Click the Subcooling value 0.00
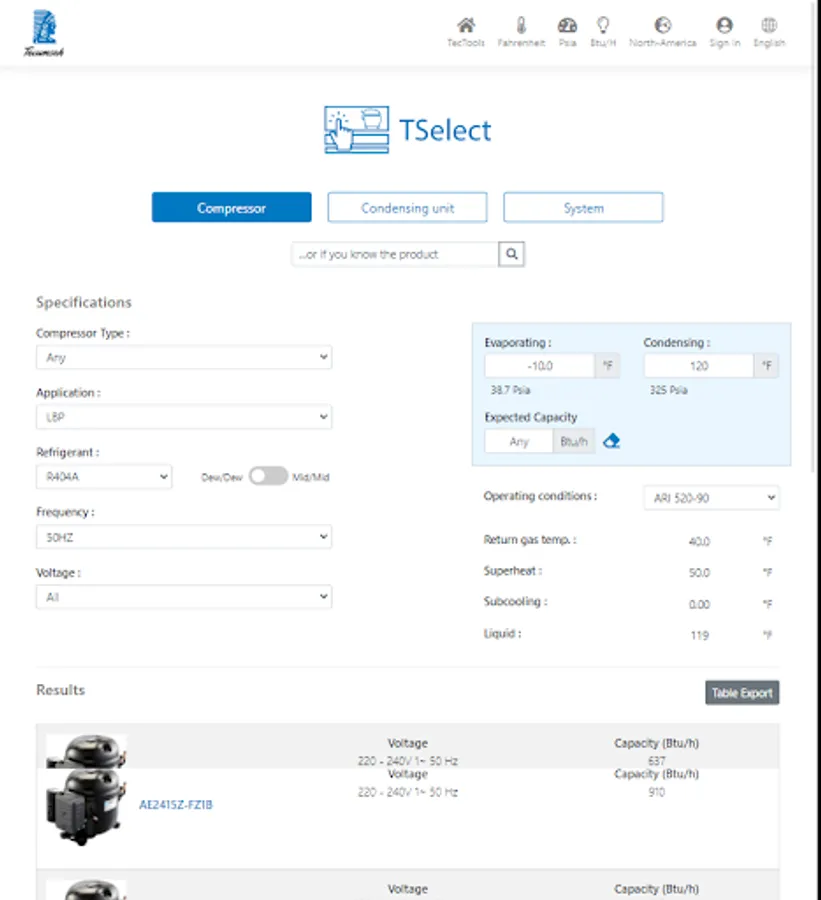Image resolution: width=821 pixels, height=900 pixels. 699,604
